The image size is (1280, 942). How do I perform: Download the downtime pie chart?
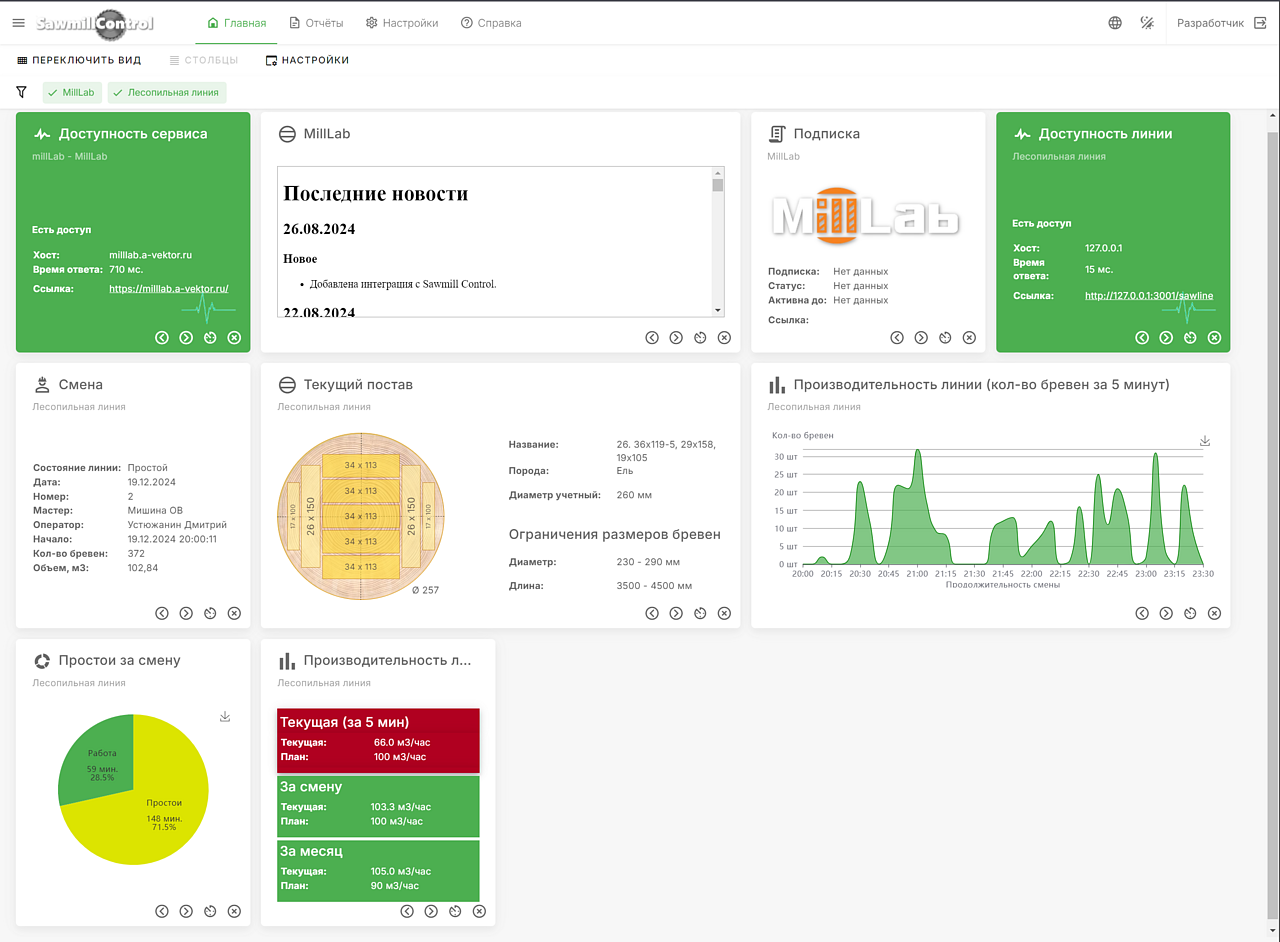click(x=225, y=717)
